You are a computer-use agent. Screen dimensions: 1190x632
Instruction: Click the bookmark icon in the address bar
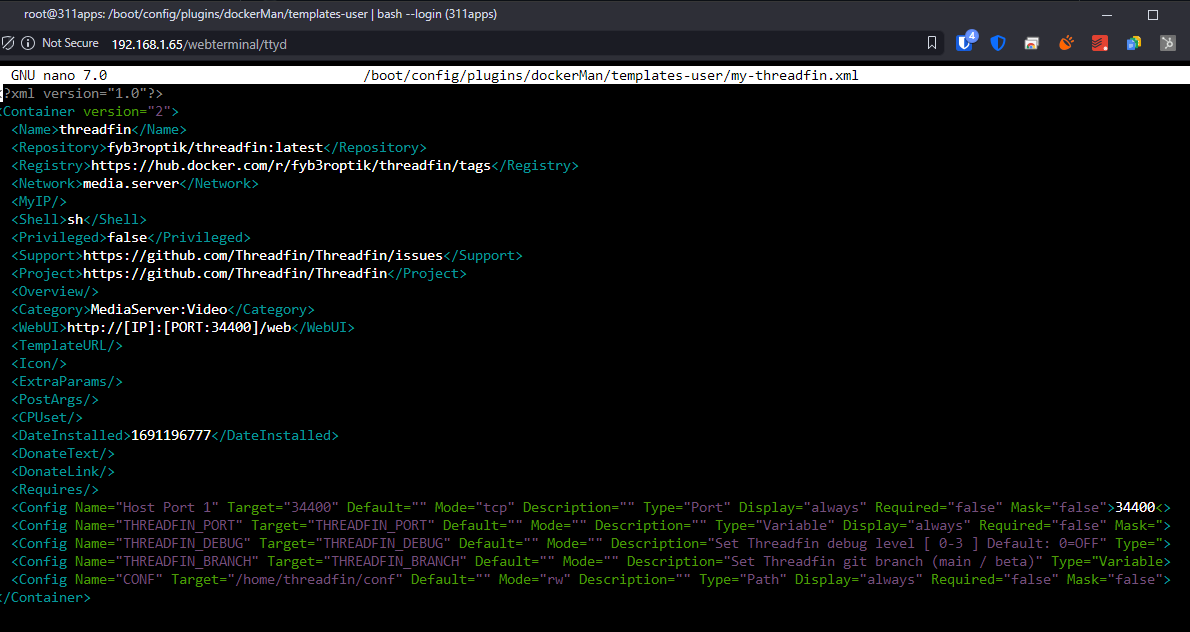click(932, 43)
